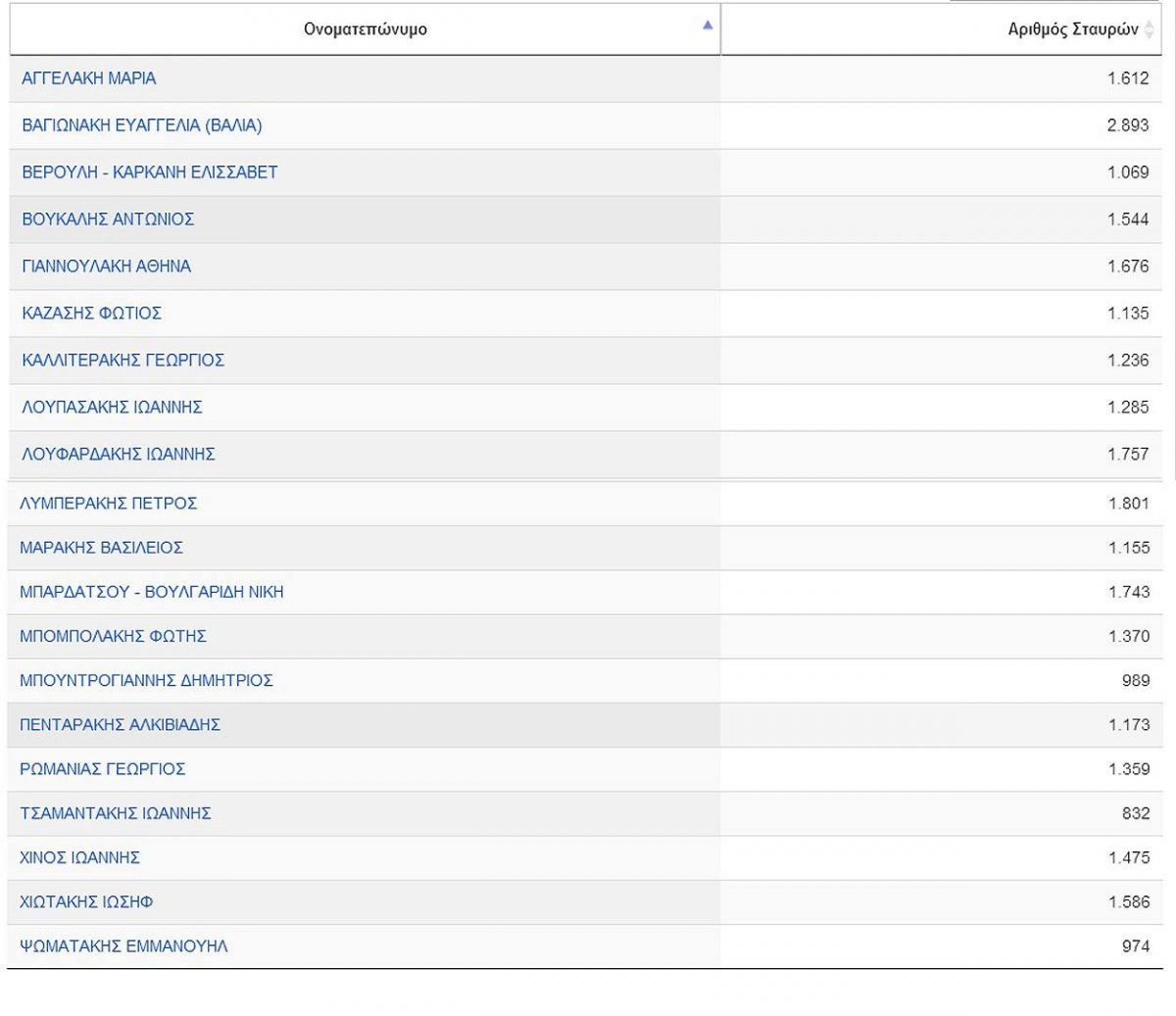The image size is (1176, 1016).
Task: Sort by Ονοματεπώνυμο column header
Action: pos(365,29)
